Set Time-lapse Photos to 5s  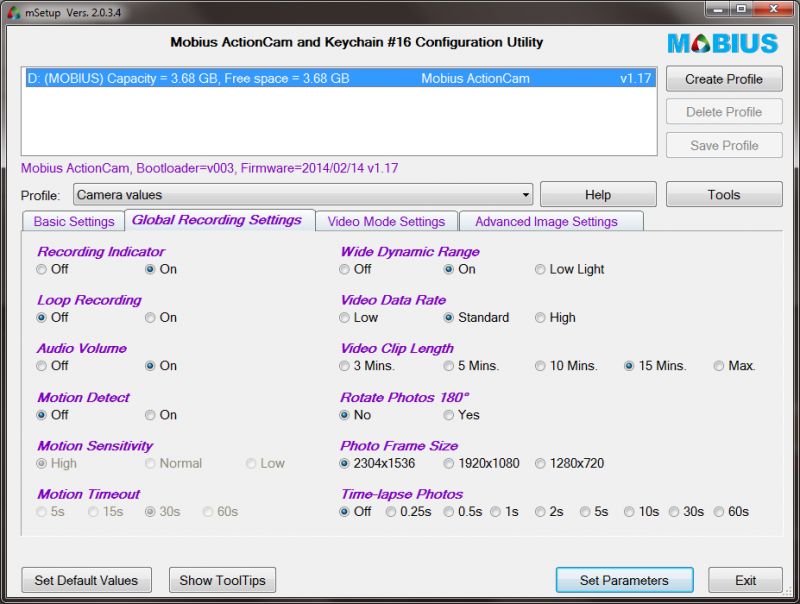pyautogui.click(x=594, y=512)
